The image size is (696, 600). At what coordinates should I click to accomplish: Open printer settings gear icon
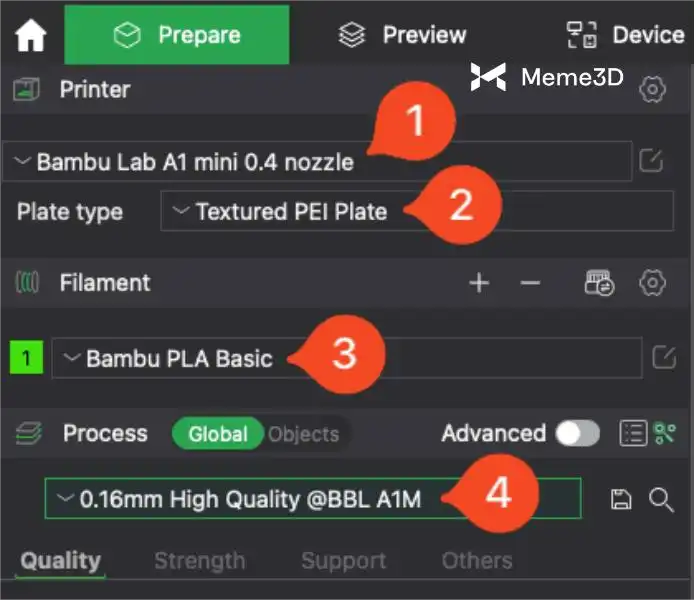(x=652, y=90)
